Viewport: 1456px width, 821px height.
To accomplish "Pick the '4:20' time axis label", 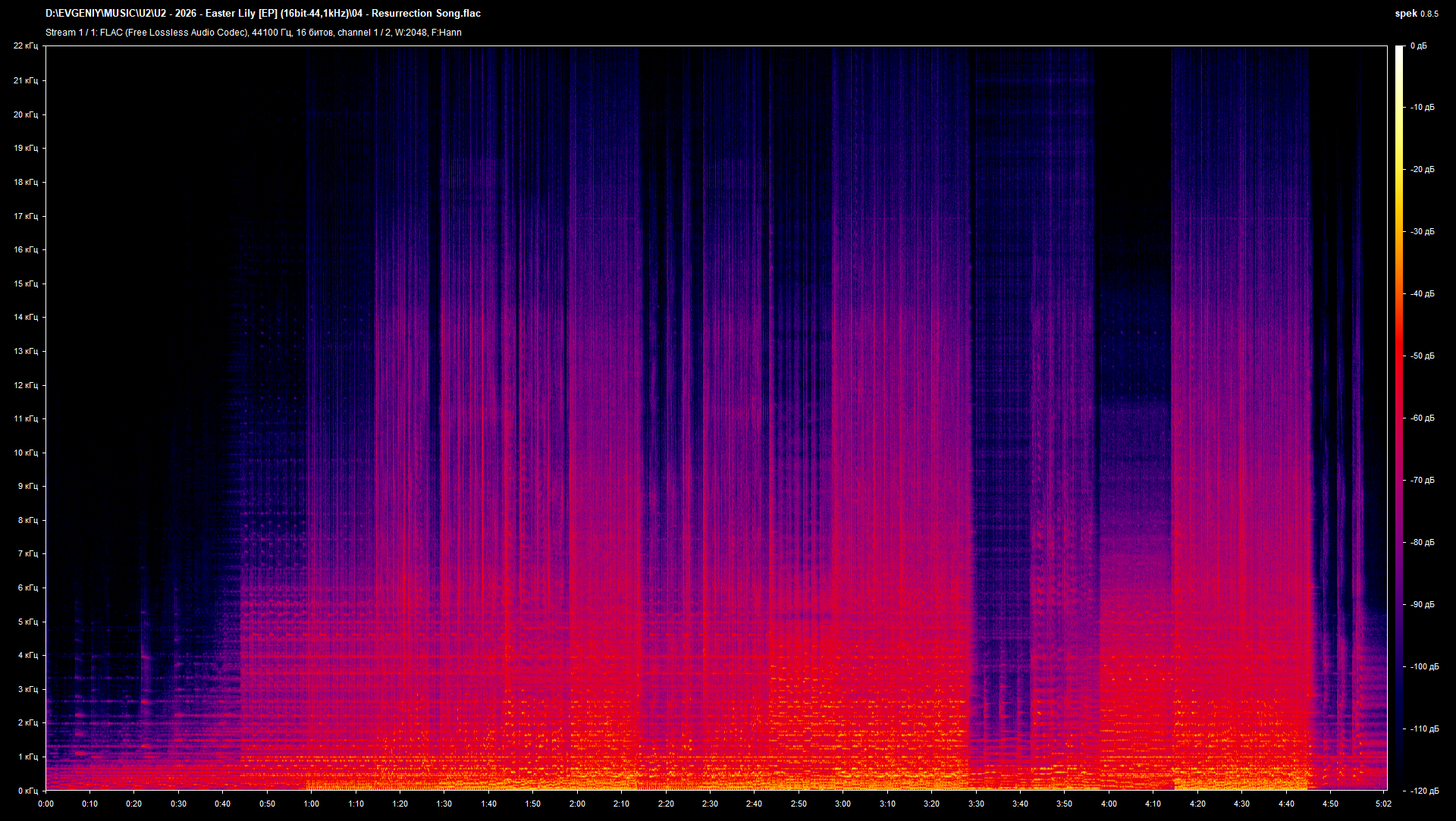I will [x=1197, y=804].
